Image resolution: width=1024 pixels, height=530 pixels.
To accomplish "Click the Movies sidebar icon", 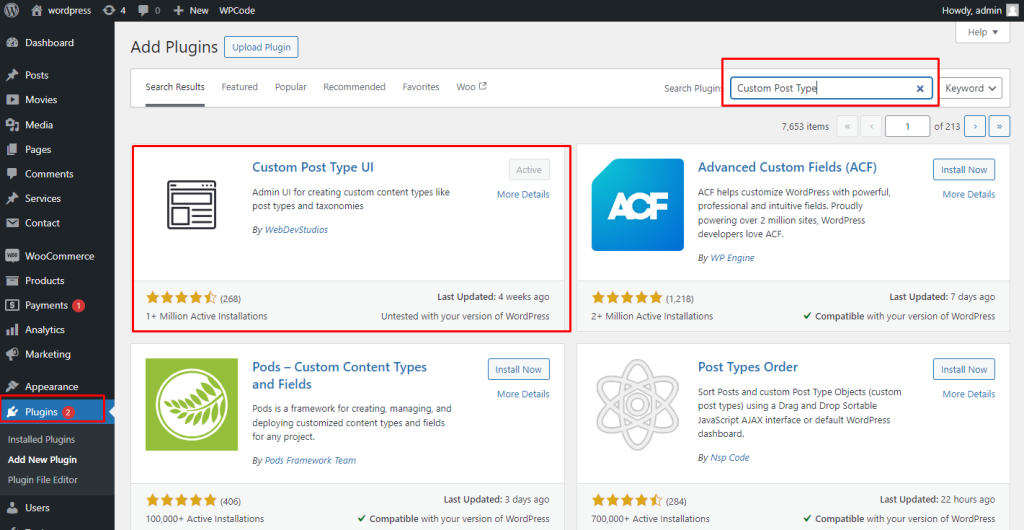I will click(x=12, y=100).
